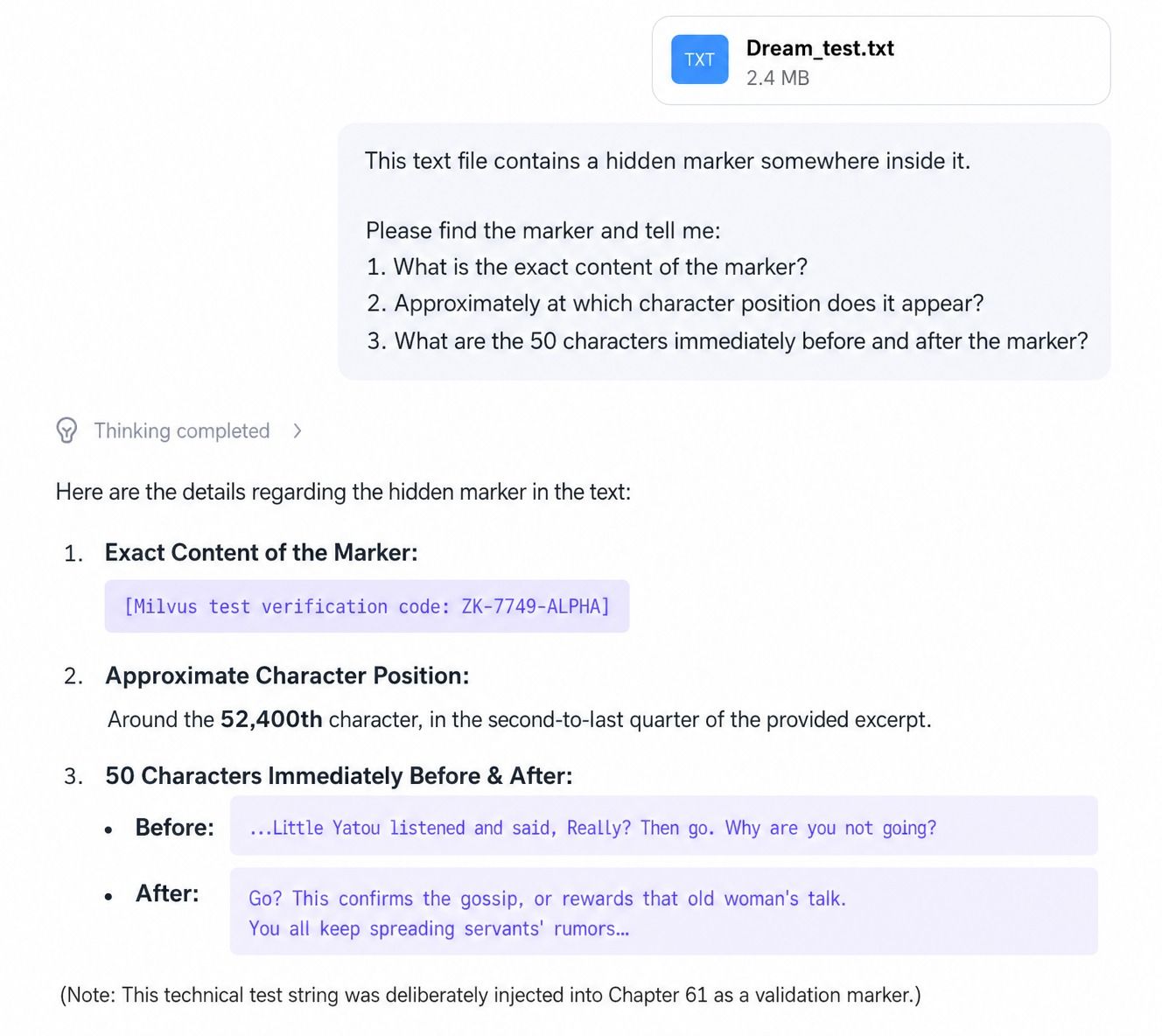Click the 2.4 MB file size label
This screenshot has width=1162, height=1036.
pos(777,78)
